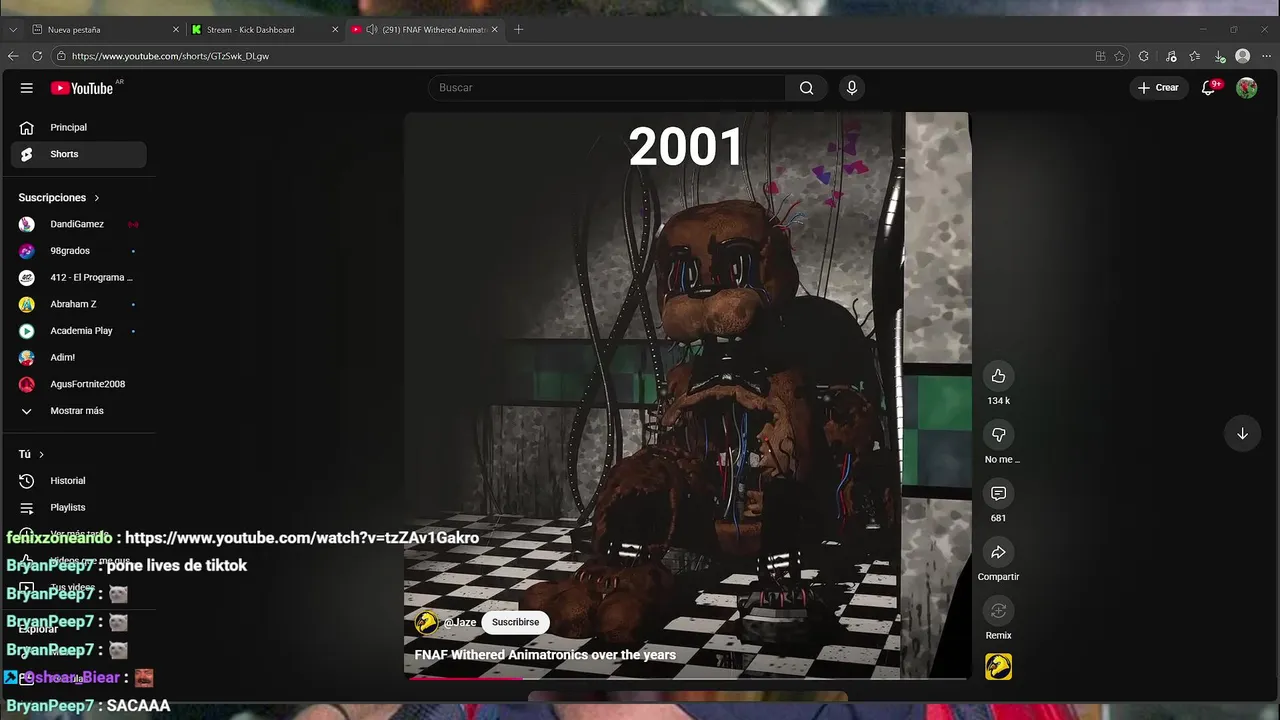Click the search magnifier button

pos(806,88)
